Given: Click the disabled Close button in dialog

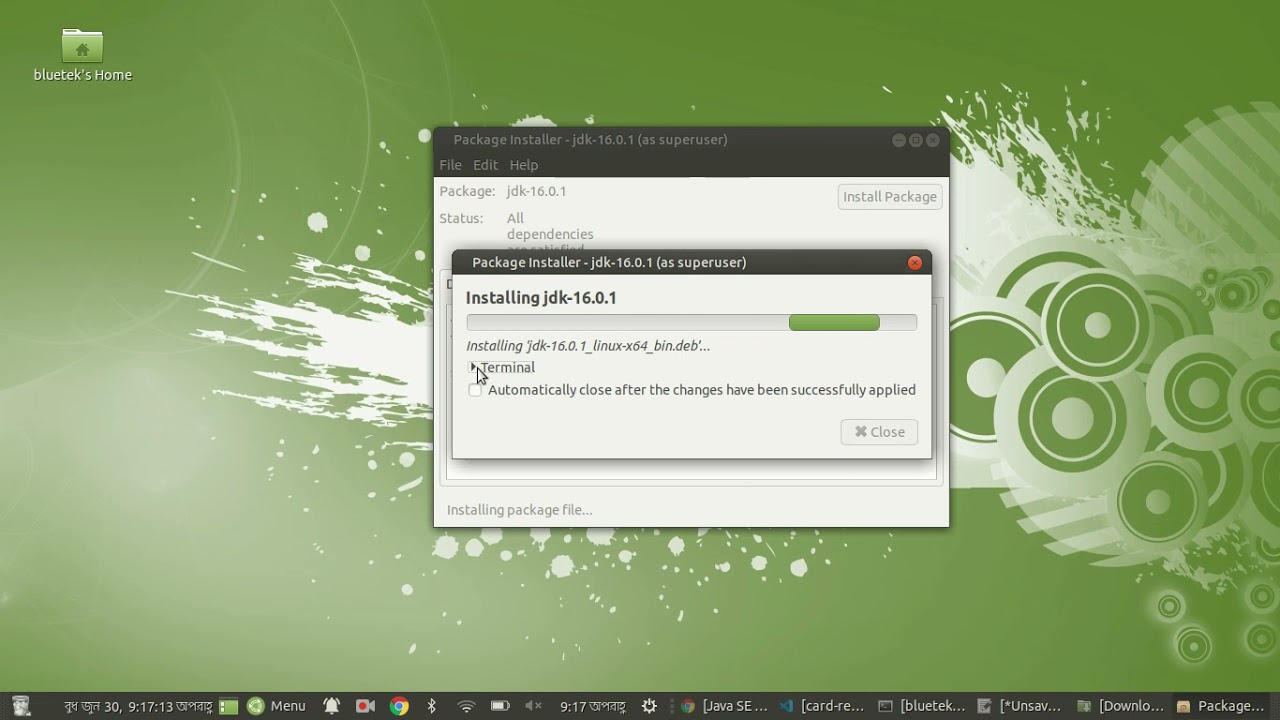Looking at the screenshot, I should click(879, 432).
